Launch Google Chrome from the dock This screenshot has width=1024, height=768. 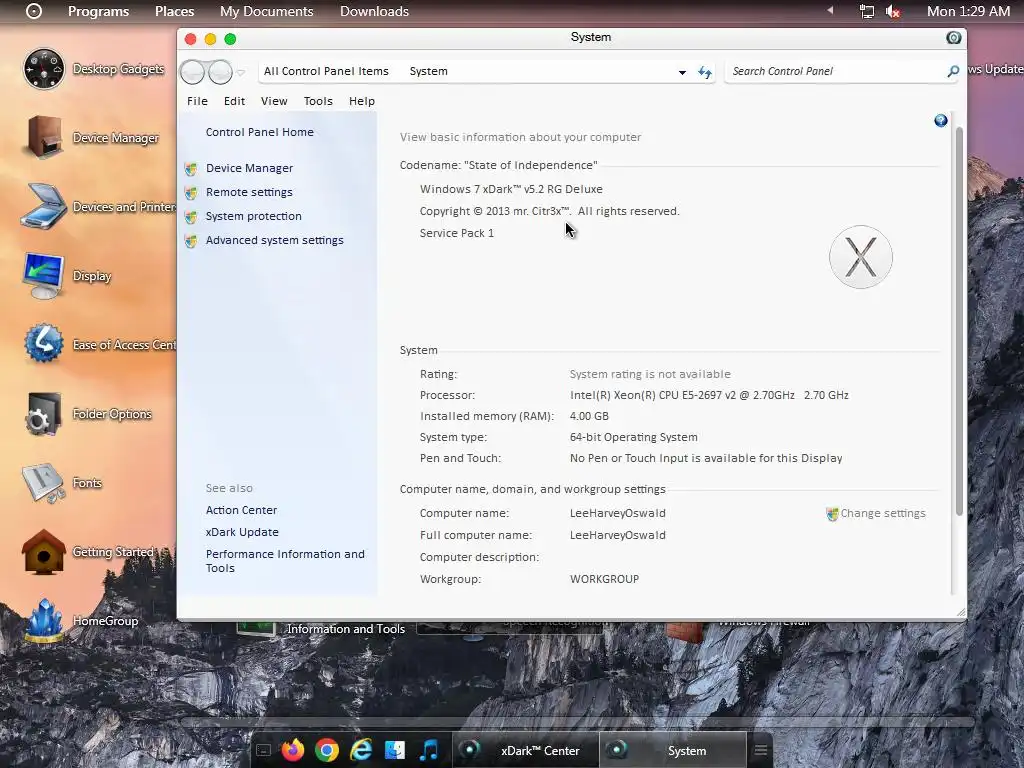327,750
